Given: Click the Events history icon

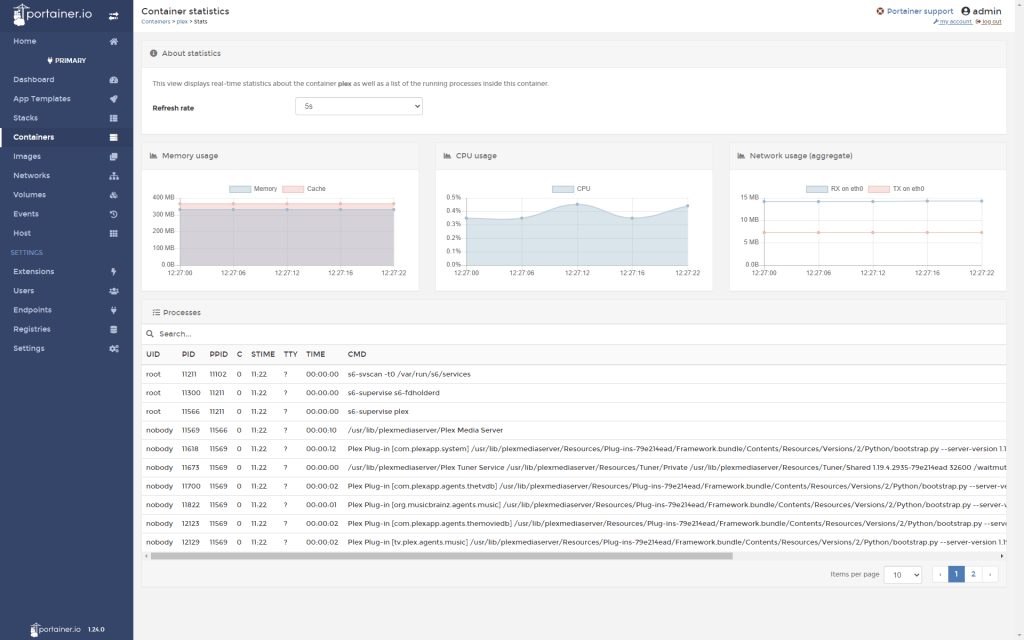Looking at the screenshot, I should (x=114, y=214).
